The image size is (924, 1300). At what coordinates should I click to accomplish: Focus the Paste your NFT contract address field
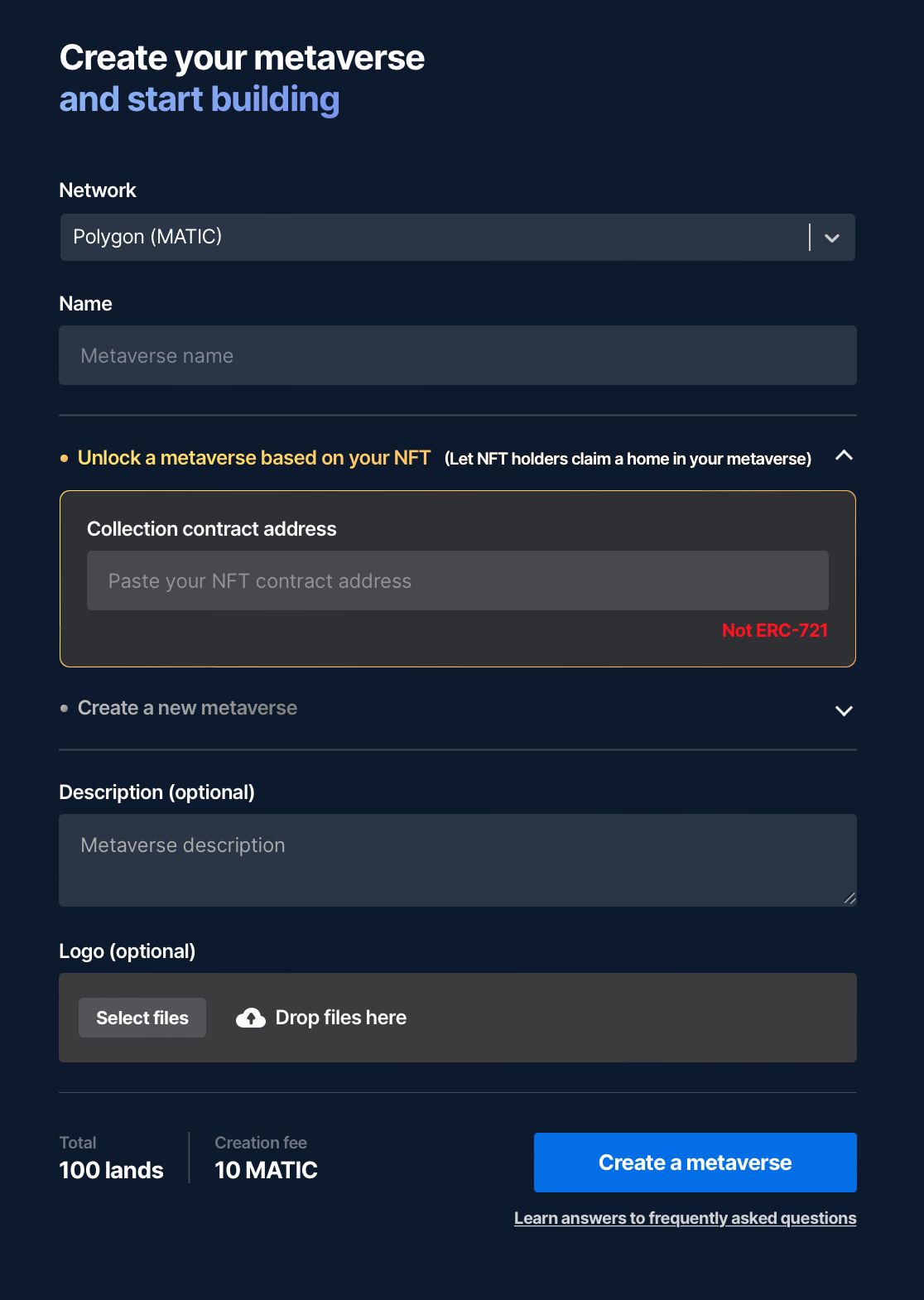pos(458,580)
